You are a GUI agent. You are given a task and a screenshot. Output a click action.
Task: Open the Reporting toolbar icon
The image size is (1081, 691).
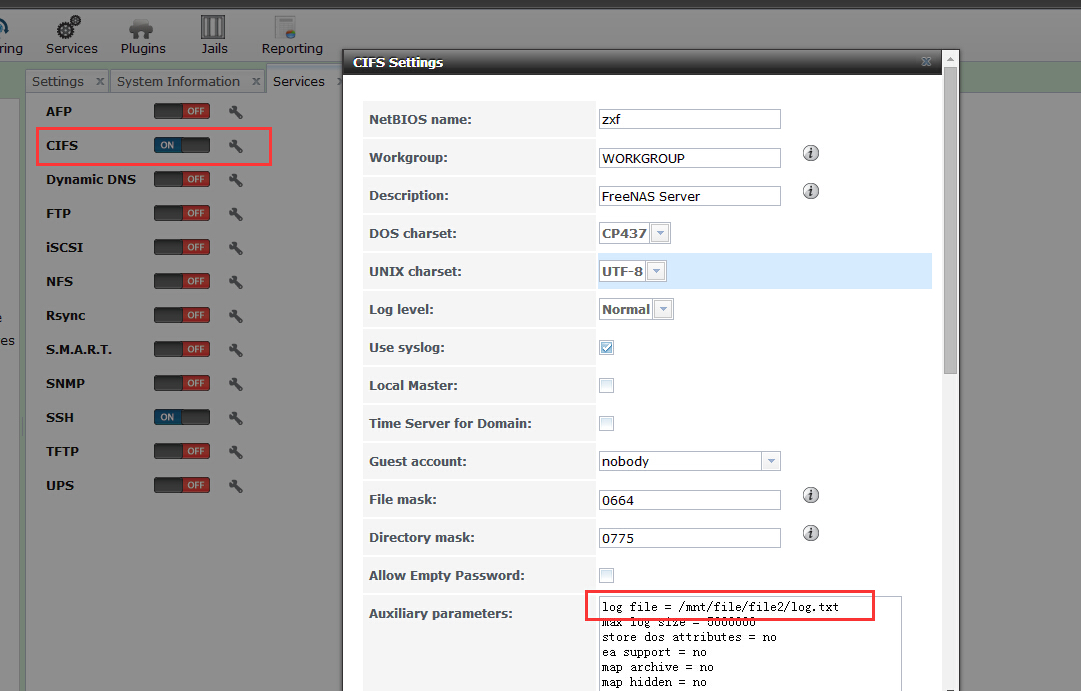[x=292, y=36]
